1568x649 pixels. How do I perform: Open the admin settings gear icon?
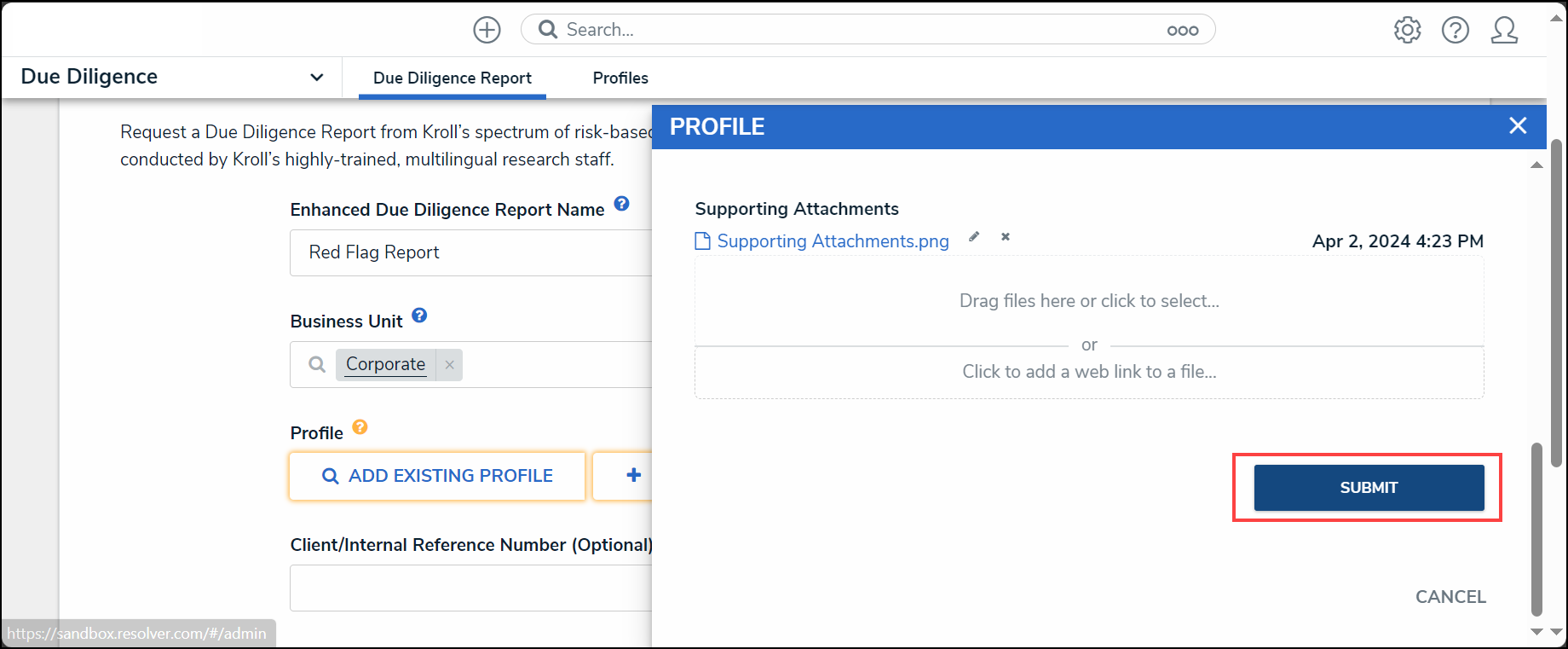1408,30
